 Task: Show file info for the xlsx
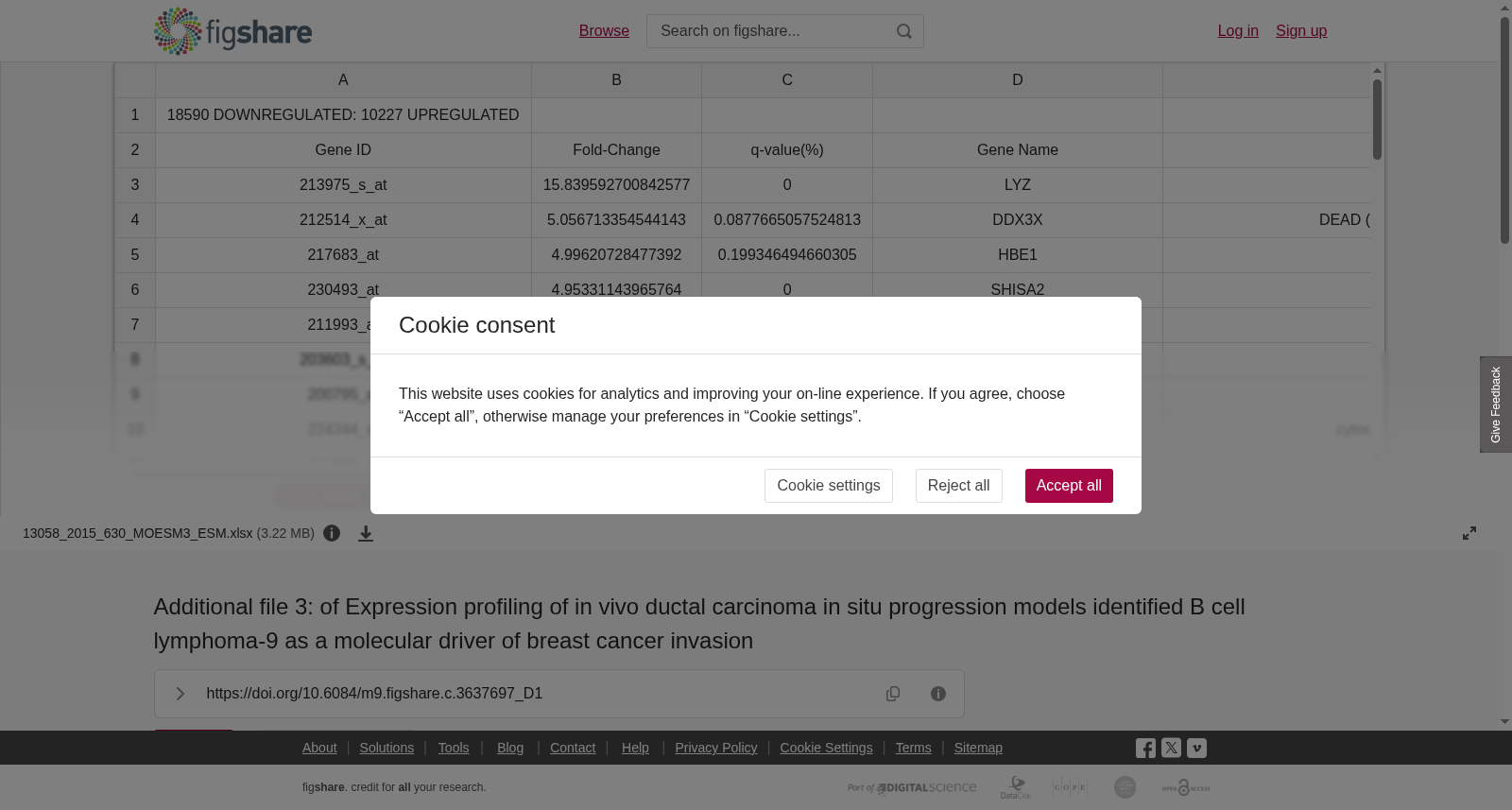[332, 533]
